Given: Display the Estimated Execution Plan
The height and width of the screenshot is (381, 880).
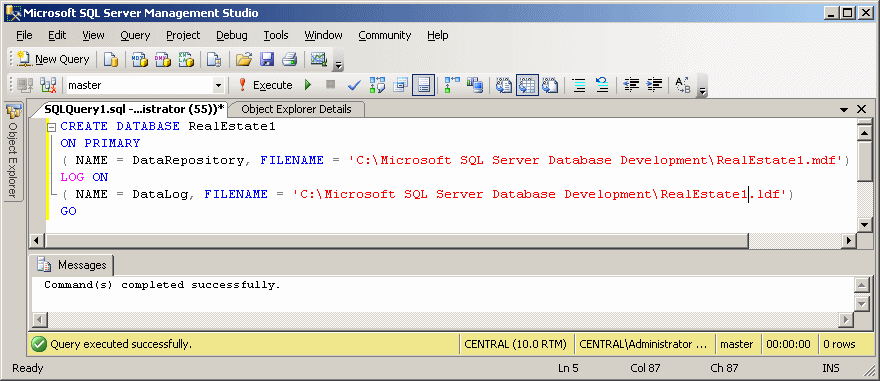Looking at the screenshot, I should coord(377,85).
